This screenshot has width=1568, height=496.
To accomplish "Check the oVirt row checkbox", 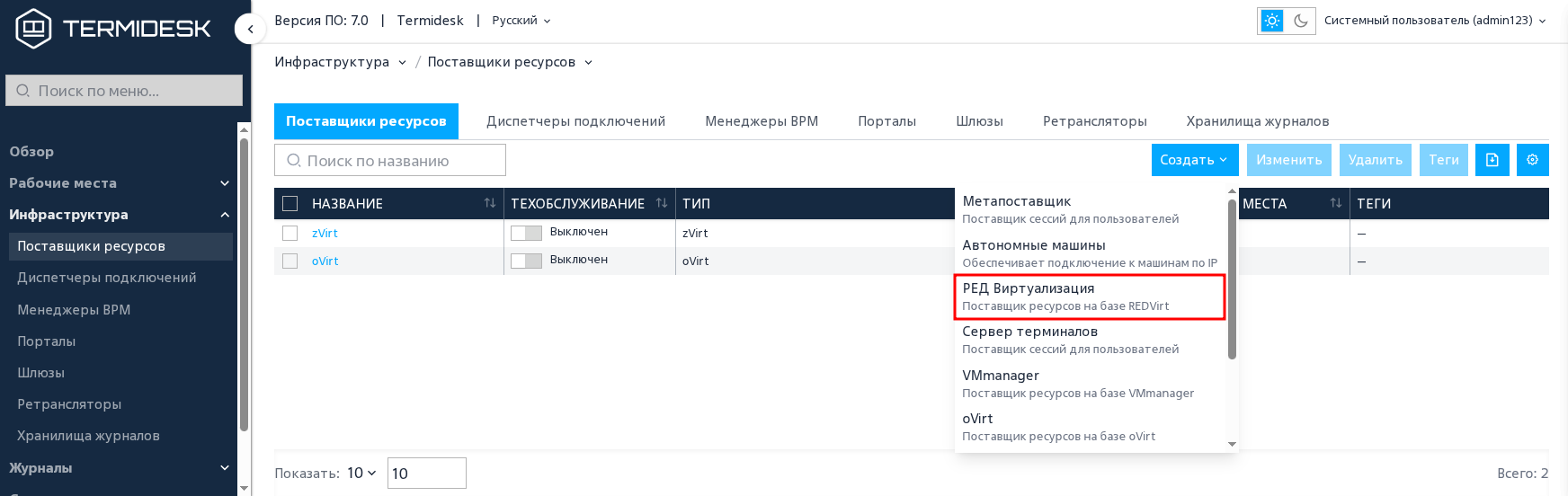I will pos(290,261).
